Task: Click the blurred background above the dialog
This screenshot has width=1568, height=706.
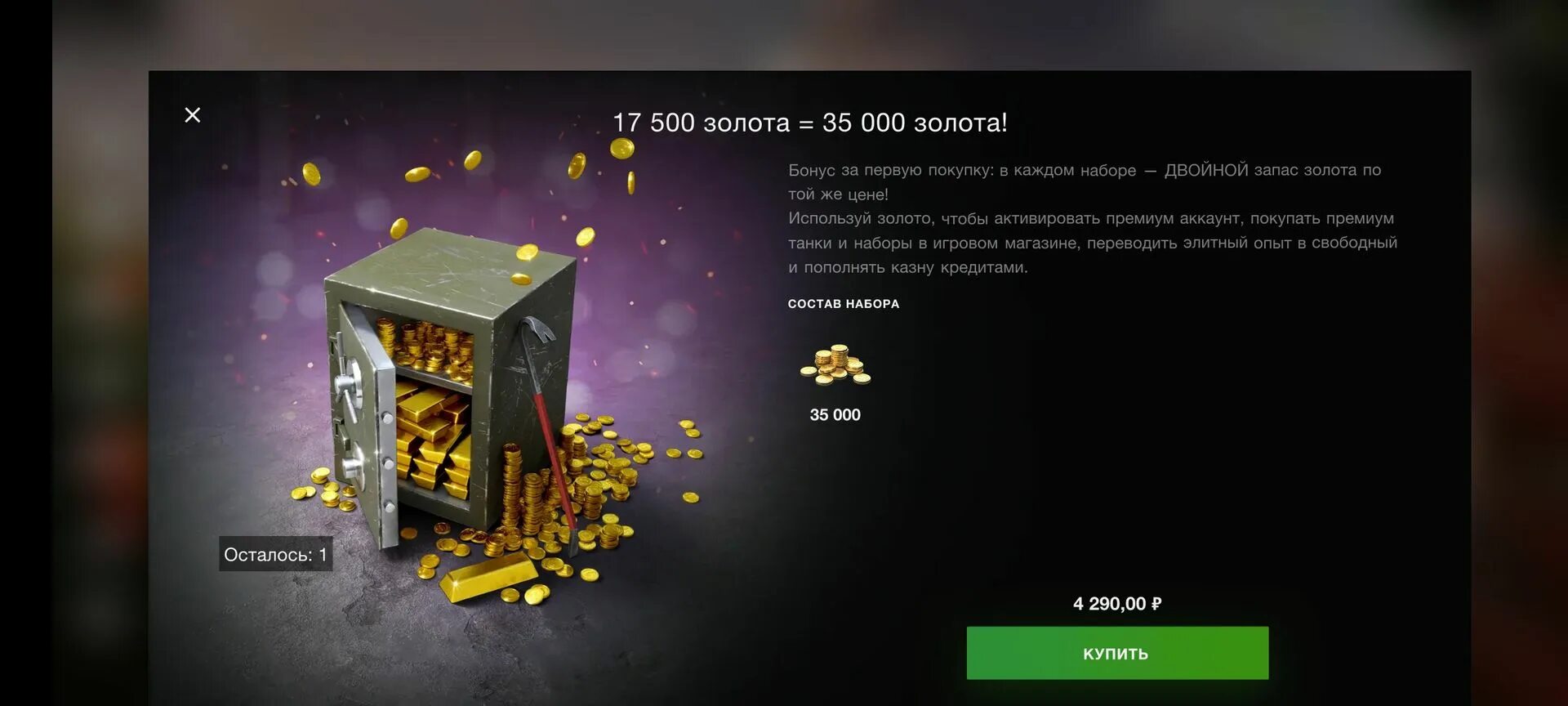Action: click(784, 34)
